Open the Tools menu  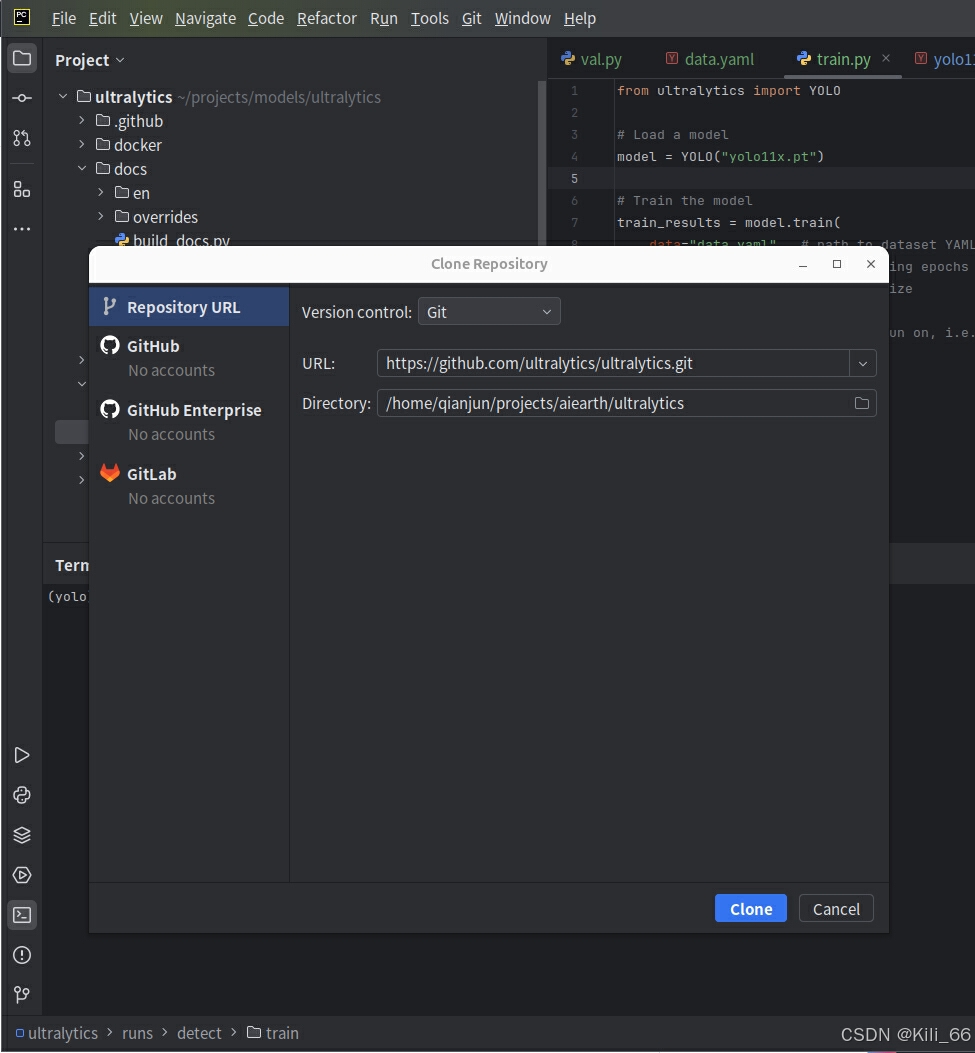(x=429, y=18)
